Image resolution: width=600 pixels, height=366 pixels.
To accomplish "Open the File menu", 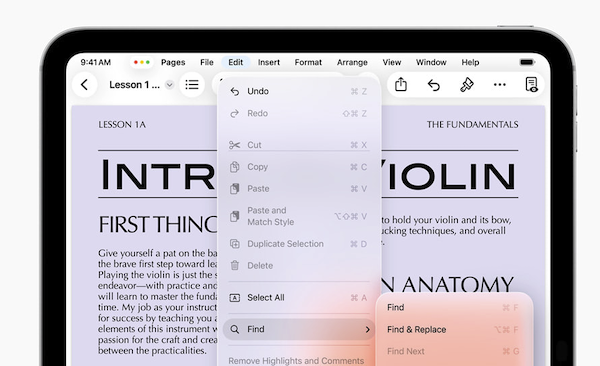I will click(207, 62).
